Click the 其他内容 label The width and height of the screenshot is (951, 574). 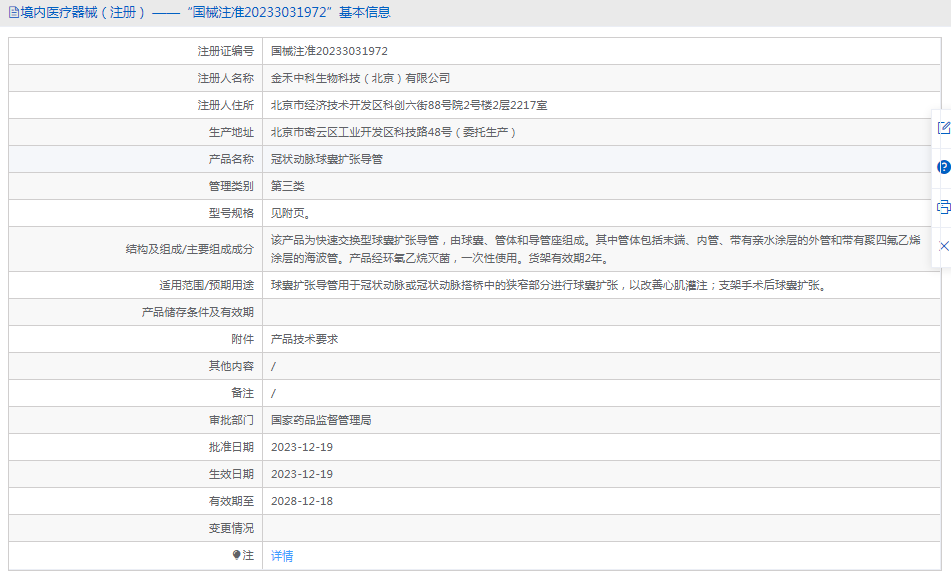tap(231, 366)
